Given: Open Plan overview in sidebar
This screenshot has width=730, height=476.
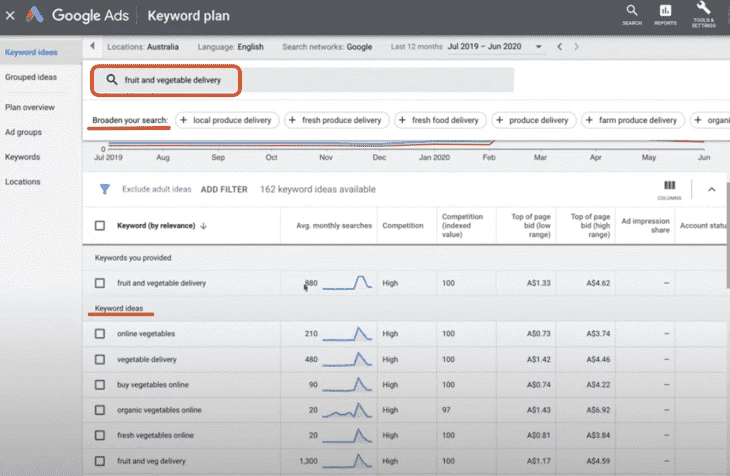Looking at the screenshot, I should (30, 107).
